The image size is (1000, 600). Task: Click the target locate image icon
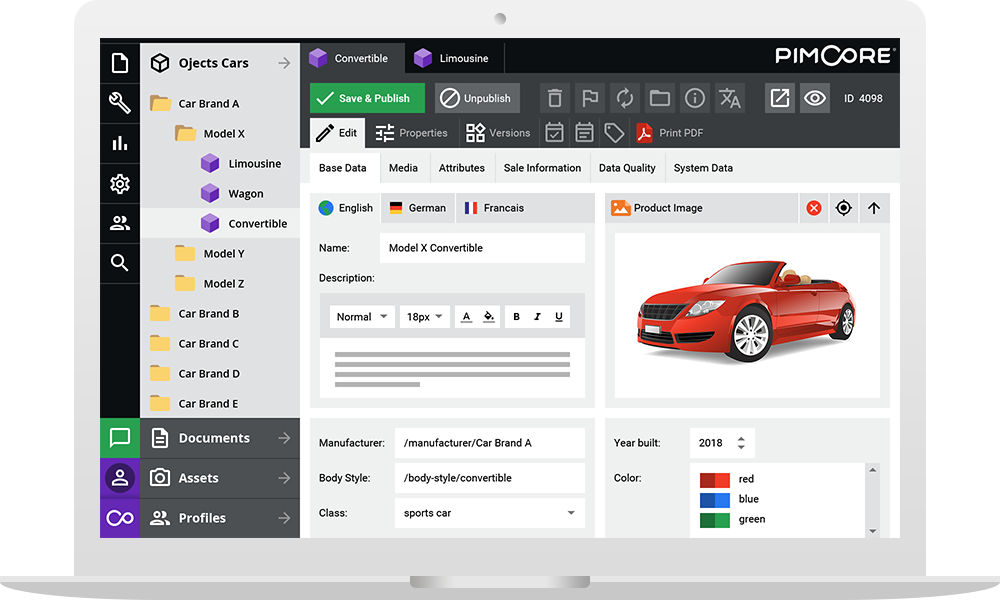[844, 208]
